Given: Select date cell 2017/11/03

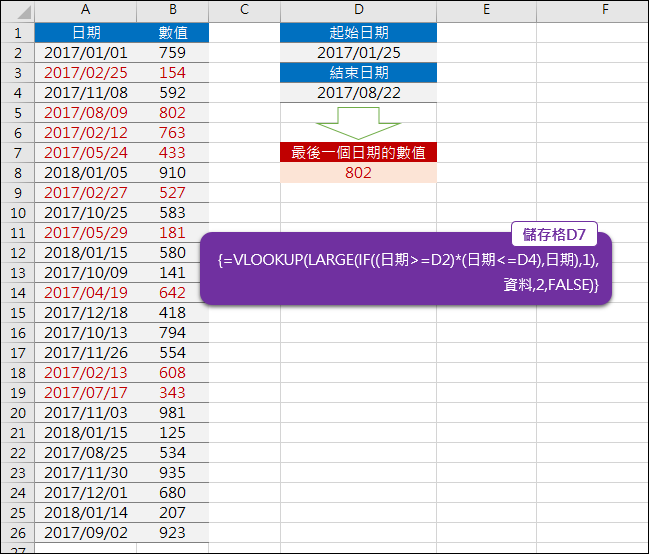Looking at the screenshot, I should coord(86,412).
